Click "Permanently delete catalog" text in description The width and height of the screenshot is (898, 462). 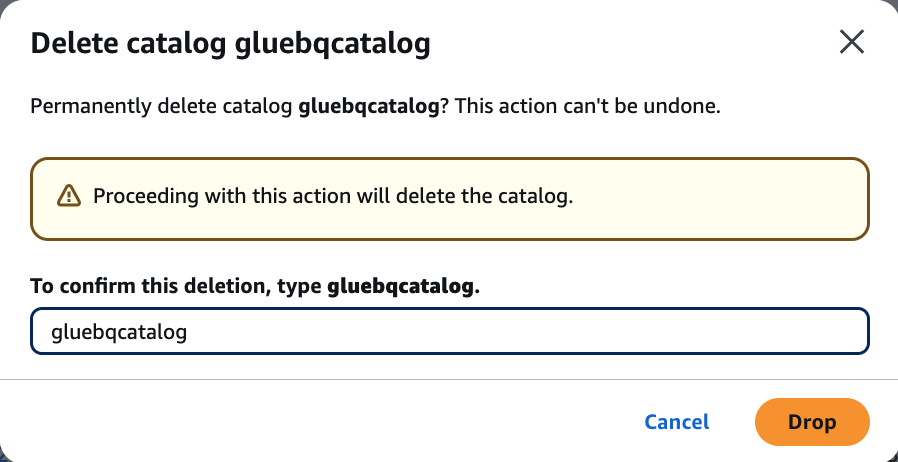(163, 107)
